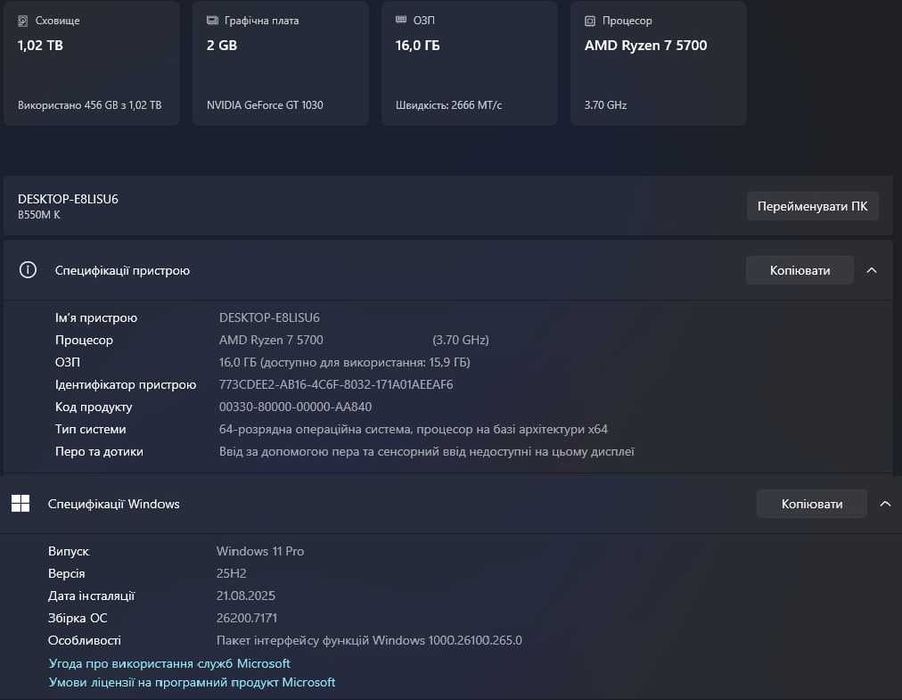
Task: Click the Код продукту label
Action: pyautogui.click(x=94, y=407)
